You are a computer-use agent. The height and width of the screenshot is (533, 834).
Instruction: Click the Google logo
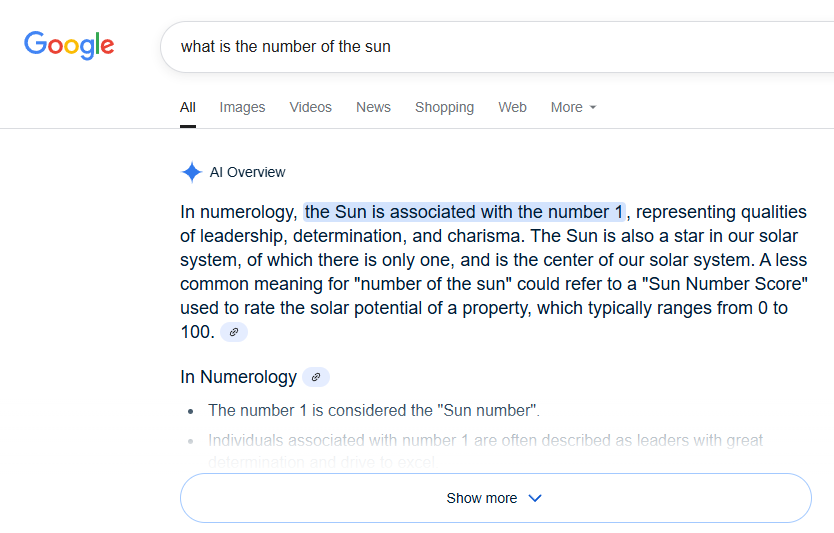pyautogui.click(x=69, y=45)
